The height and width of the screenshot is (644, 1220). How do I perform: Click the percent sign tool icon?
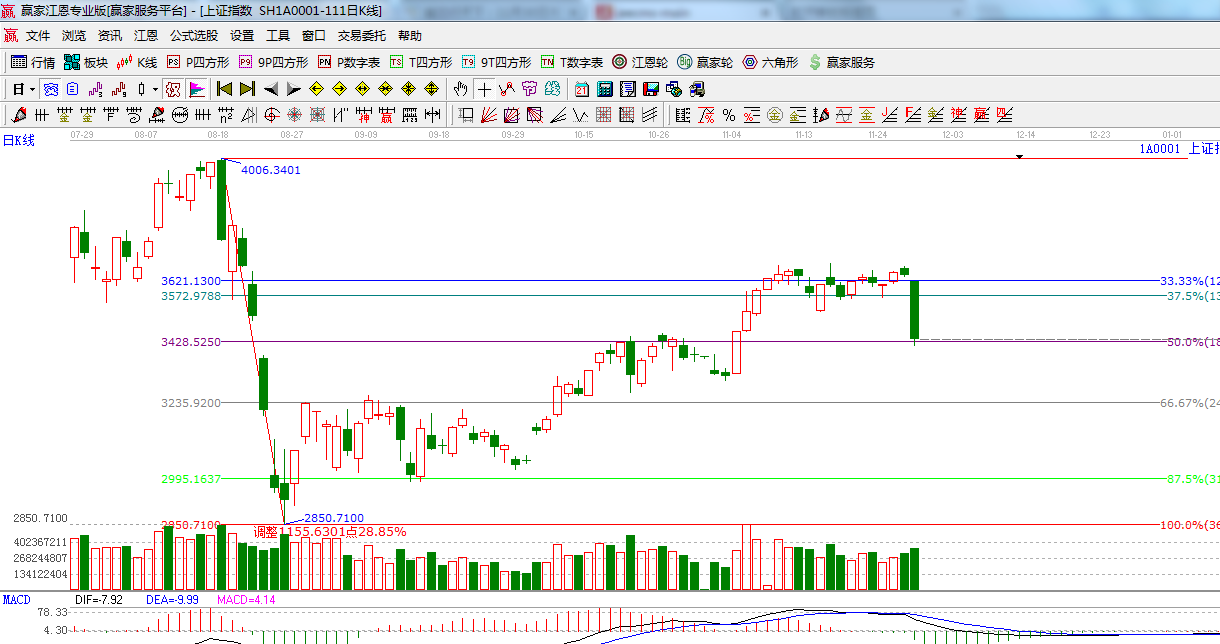pyautogui.click(x=729, y=115)
